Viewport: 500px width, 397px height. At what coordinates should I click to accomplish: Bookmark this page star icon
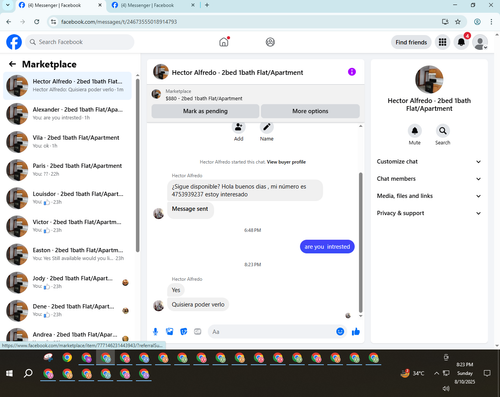coord(458,22)
